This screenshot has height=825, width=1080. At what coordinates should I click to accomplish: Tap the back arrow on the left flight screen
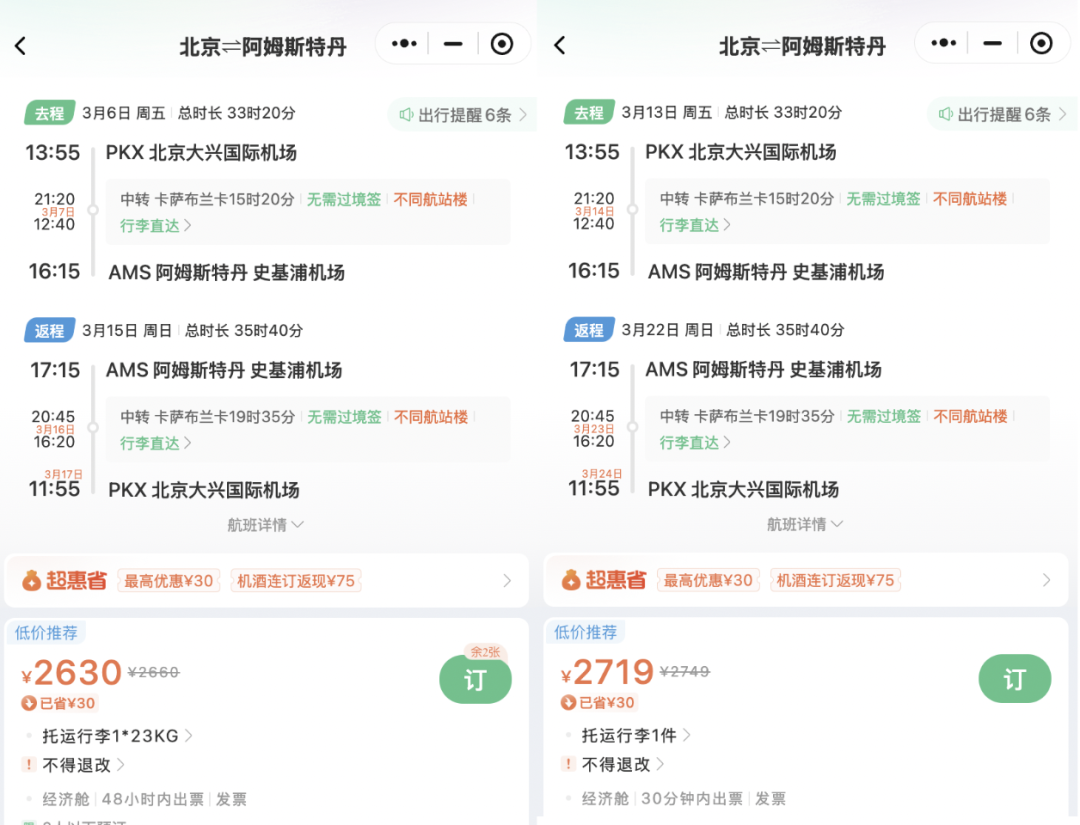22,43
